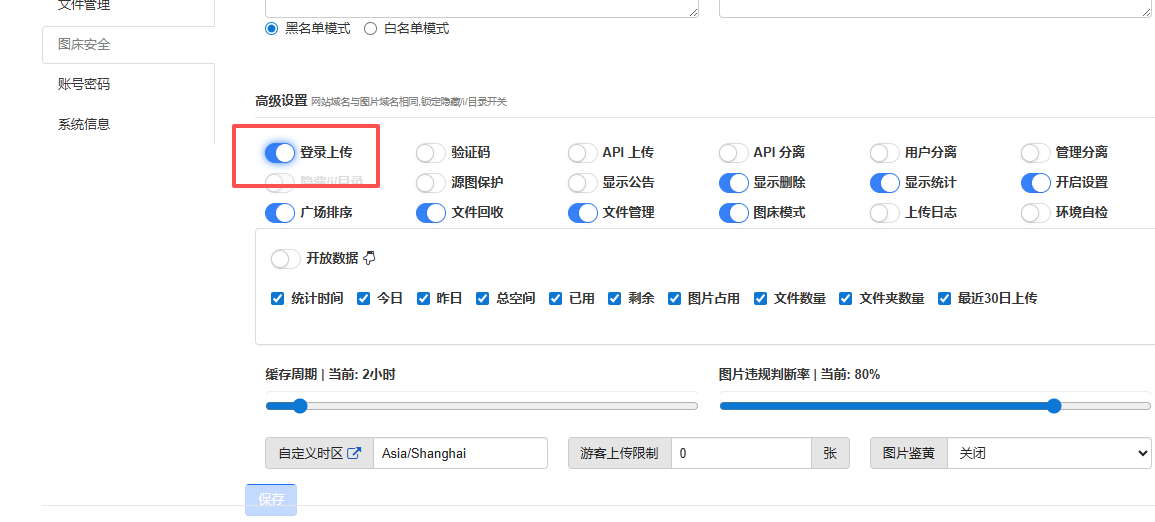Toggle the 登录上传 switch
Viewport: 1155px width, 522px height.
280,152
